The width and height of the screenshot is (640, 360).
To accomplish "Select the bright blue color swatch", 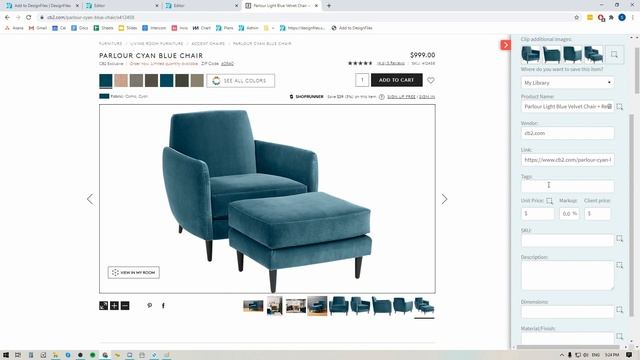I will pos(167,80).
